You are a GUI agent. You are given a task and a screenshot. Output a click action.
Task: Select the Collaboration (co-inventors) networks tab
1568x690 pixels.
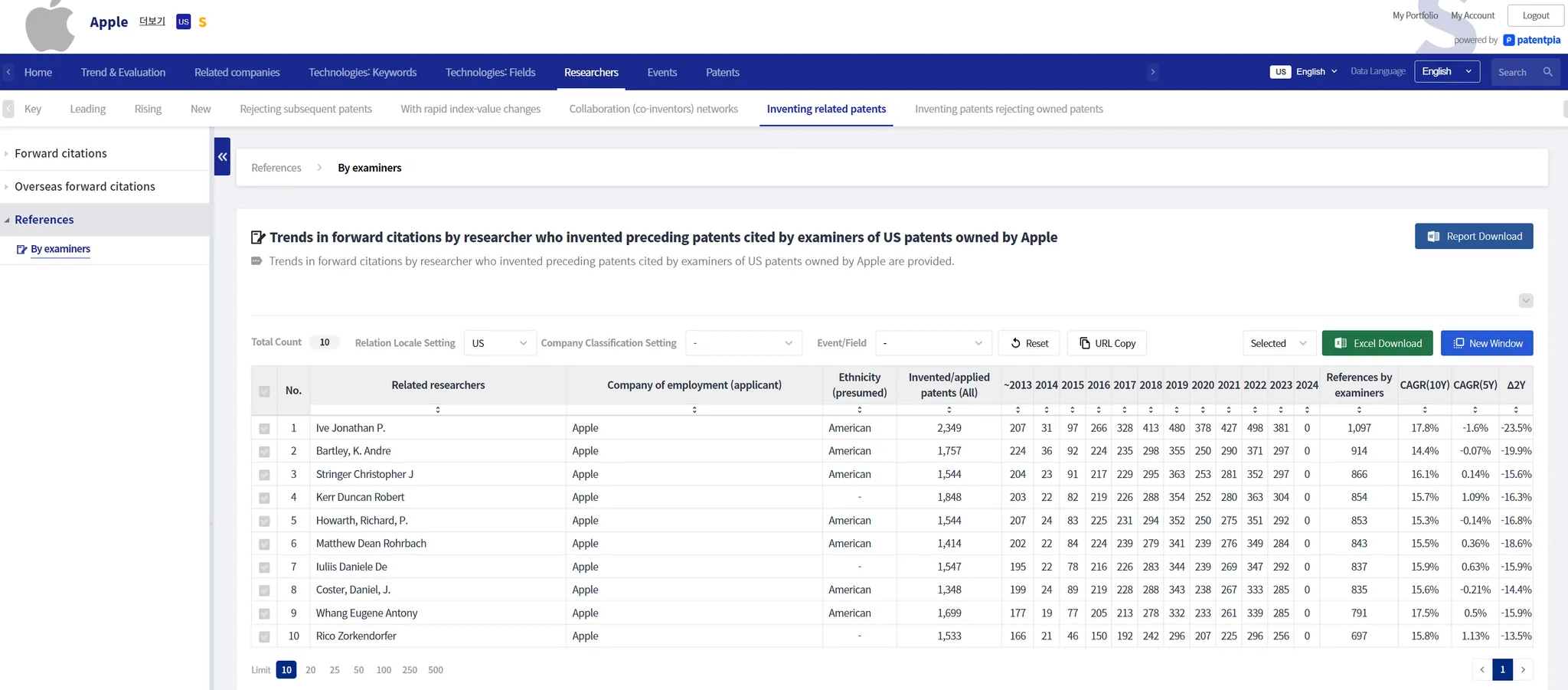point(654,109)
